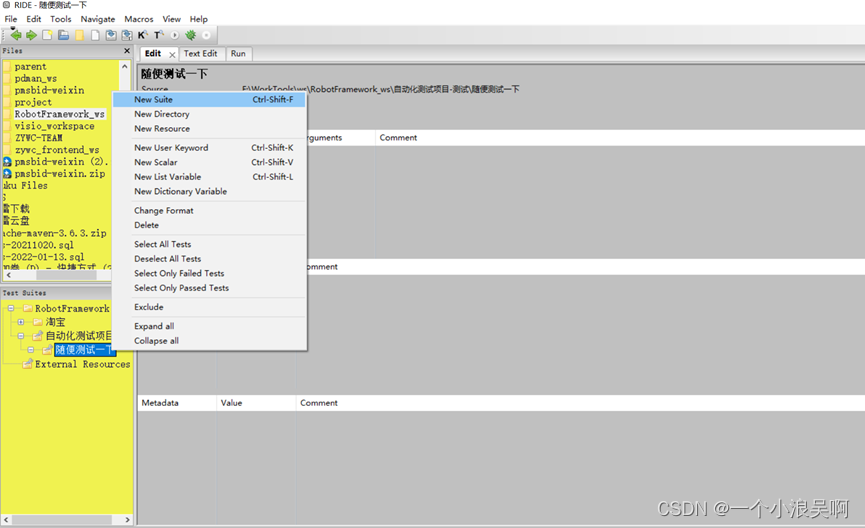Switch to the Text Edit tab

point(200,54)
